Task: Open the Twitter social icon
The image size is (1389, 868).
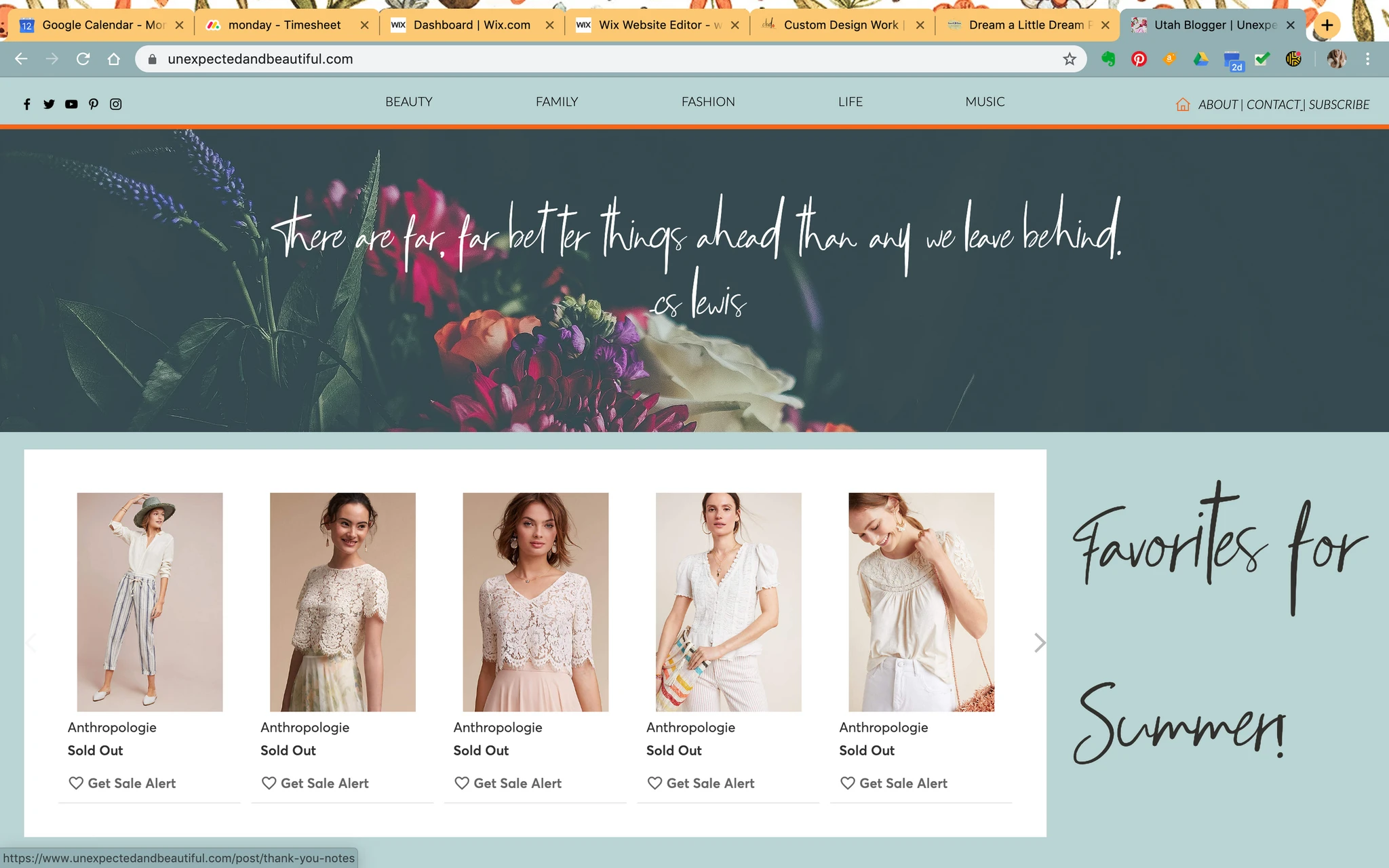Action: point(49,104)
